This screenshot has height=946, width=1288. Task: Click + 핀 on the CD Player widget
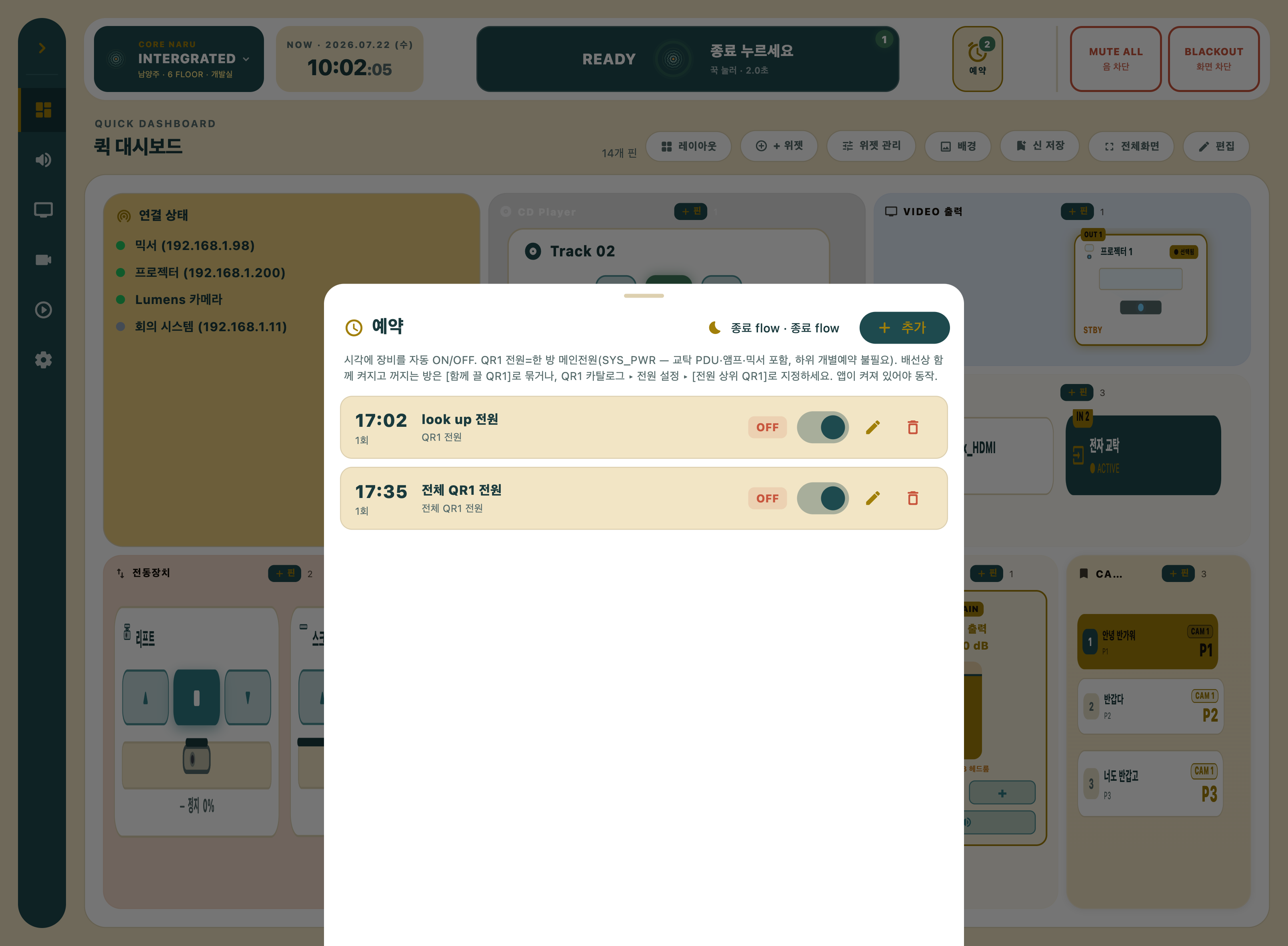tap(691, 211)
